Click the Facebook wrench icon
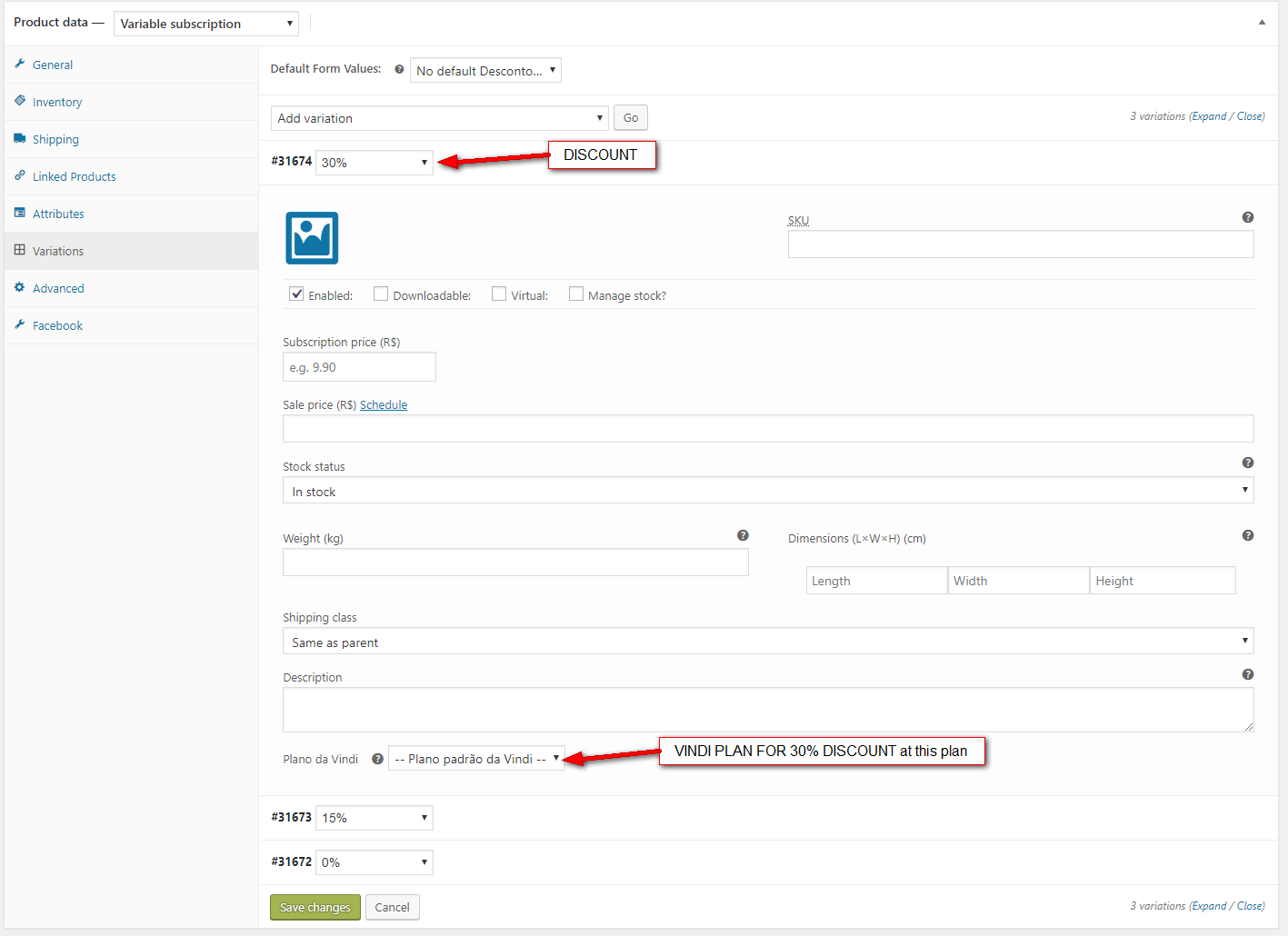The width and height of the screenshot is (1288, 936). pyautogui.click(x=20, y=324)
